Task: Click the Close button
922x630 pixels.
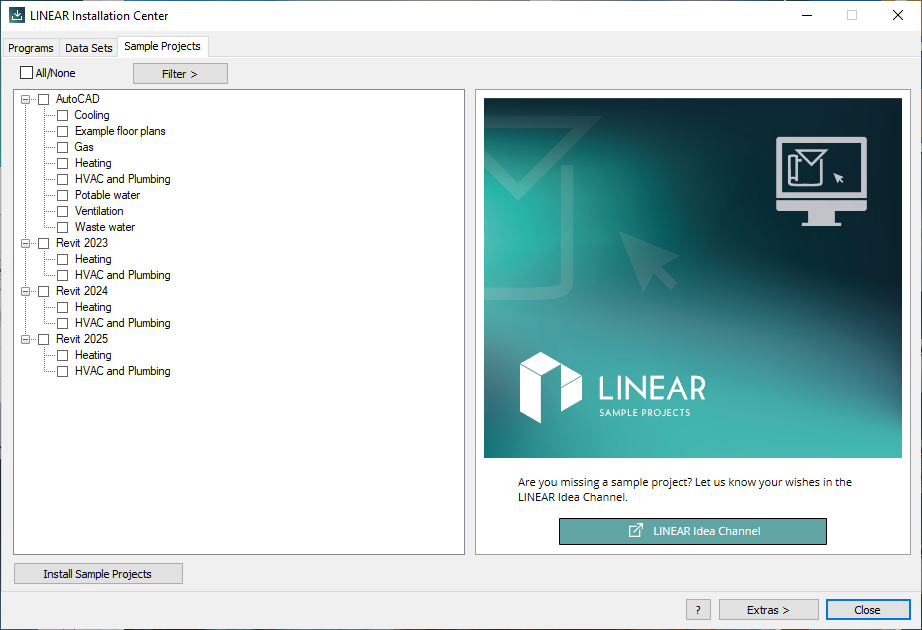Action: 868,609
